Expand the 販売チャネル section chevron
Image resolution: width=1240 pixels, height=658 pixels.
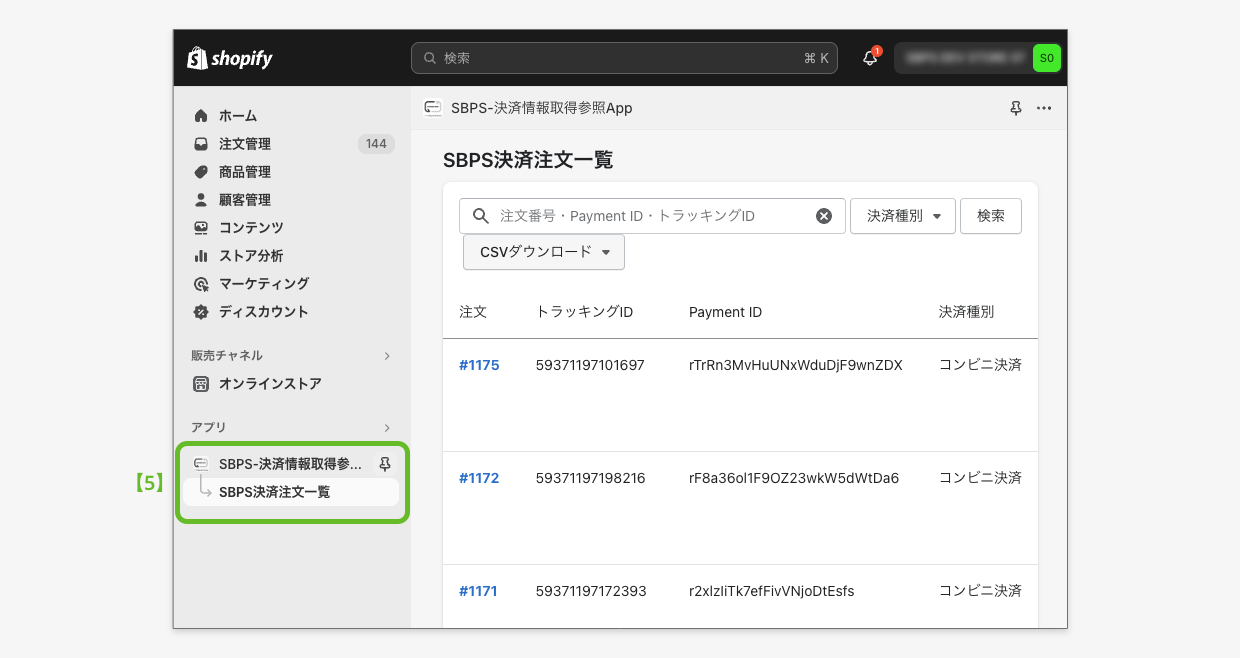(387, 356)
